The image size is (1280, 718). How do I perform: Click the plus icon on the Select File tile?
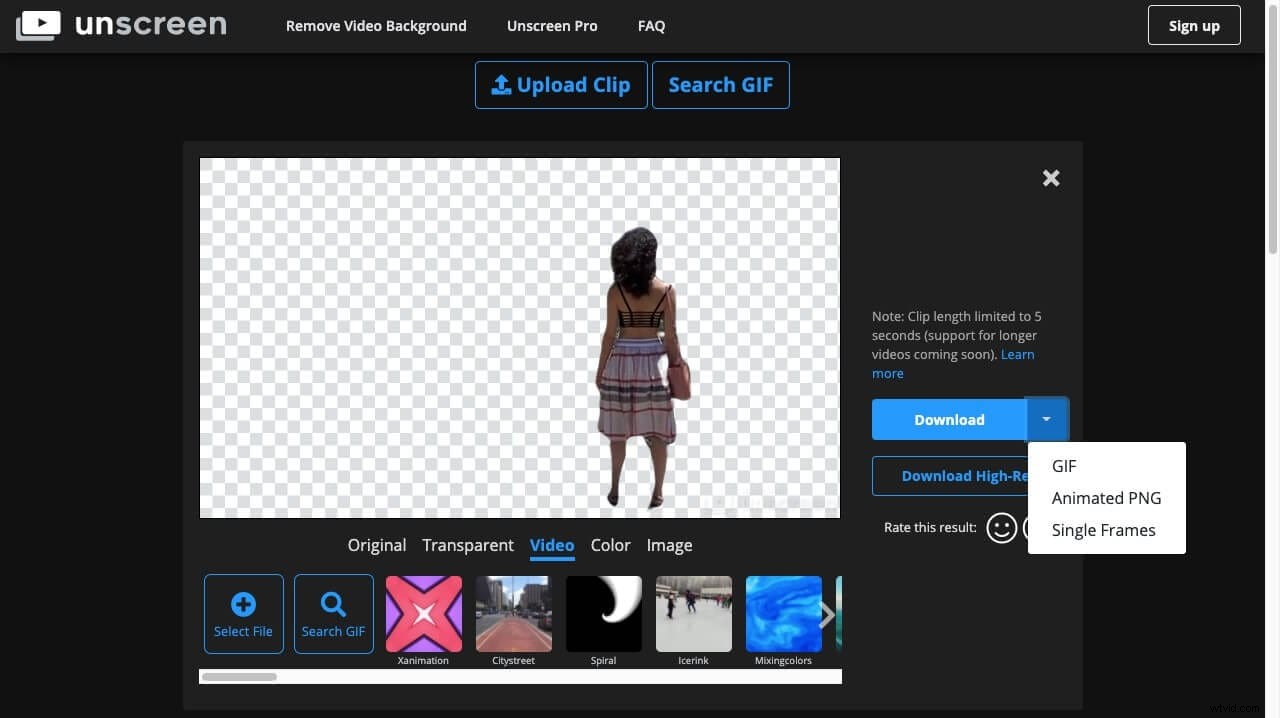(x=243, y=603)
